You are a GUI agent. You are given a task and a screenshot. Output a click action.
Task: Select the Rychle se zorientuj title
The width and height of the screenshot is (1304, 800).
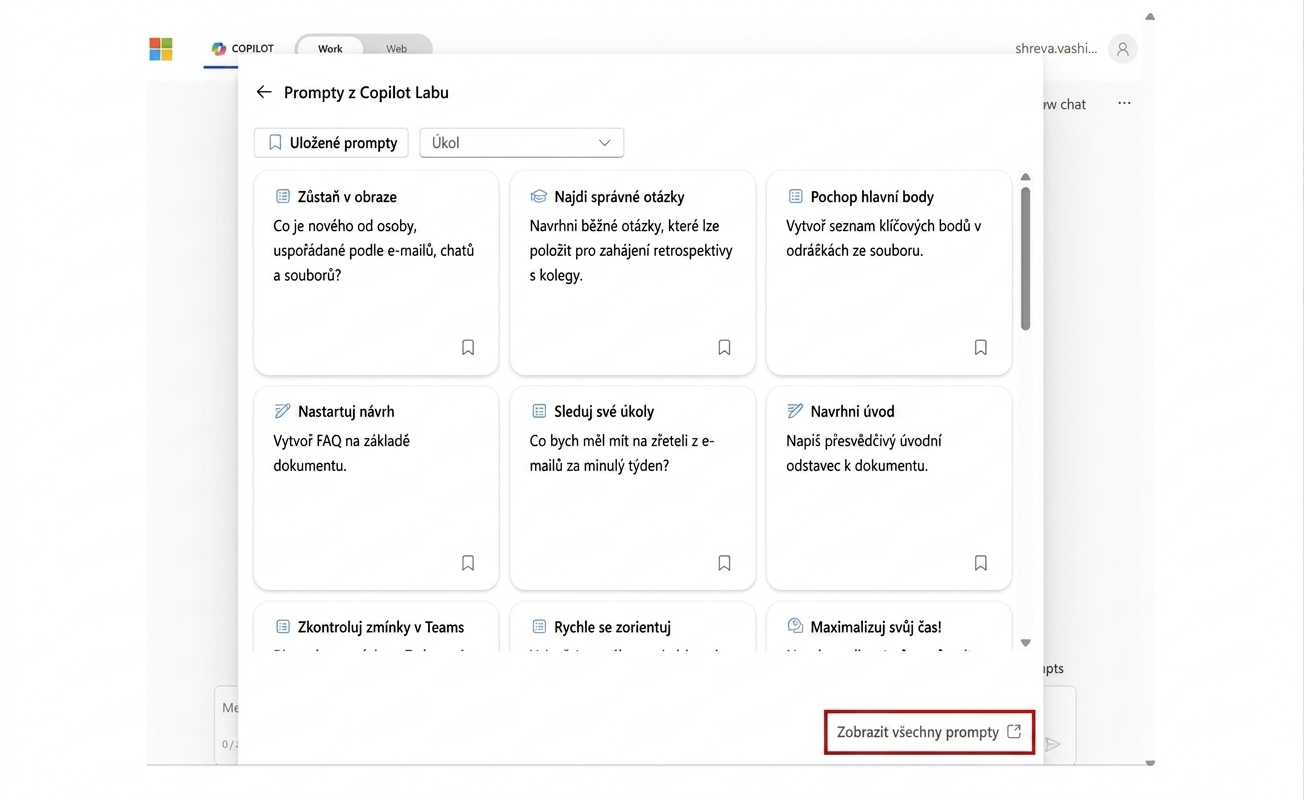[613, 627]
